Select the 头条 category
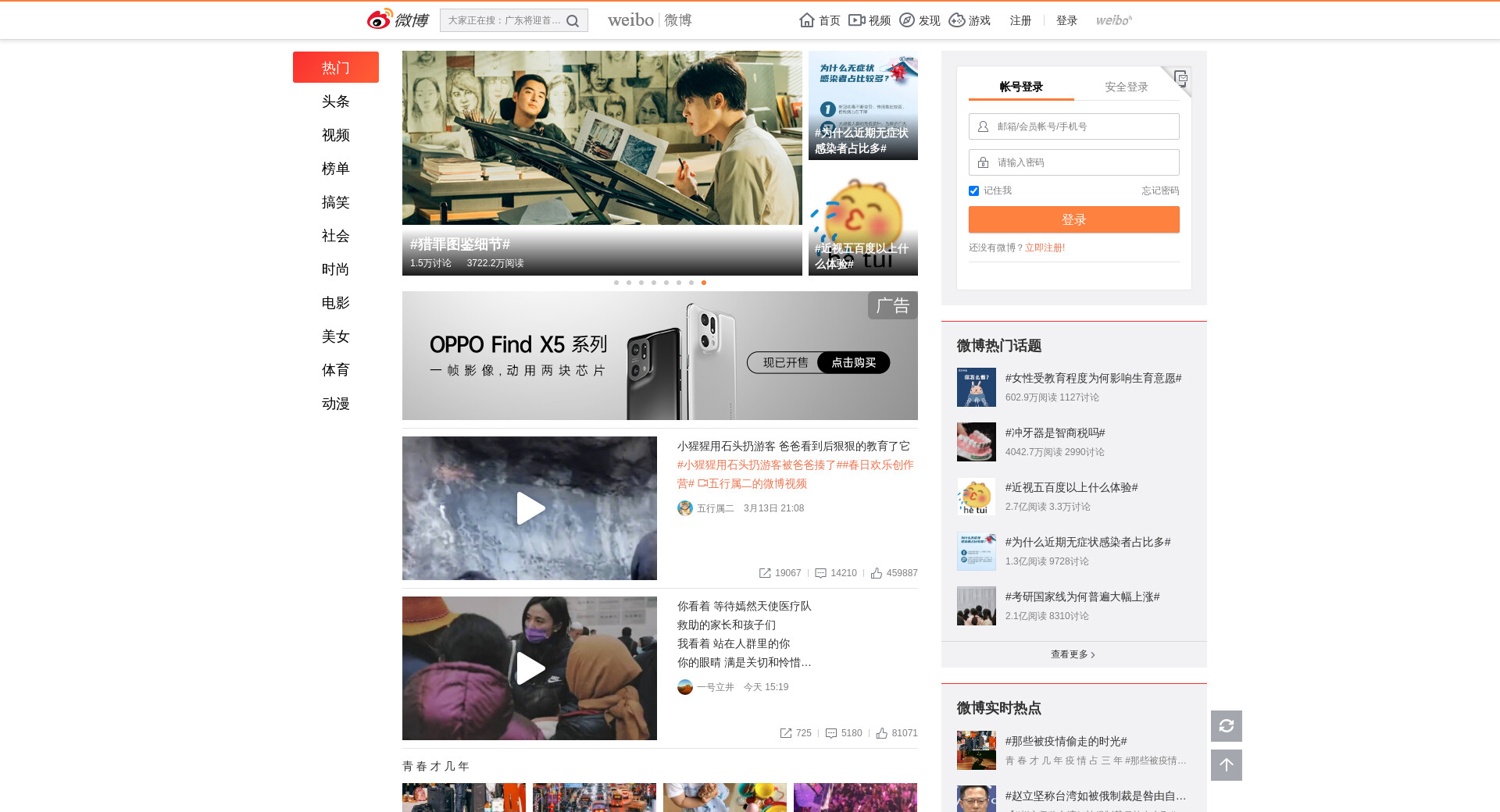1500x812 pixels. click(336, 101)
